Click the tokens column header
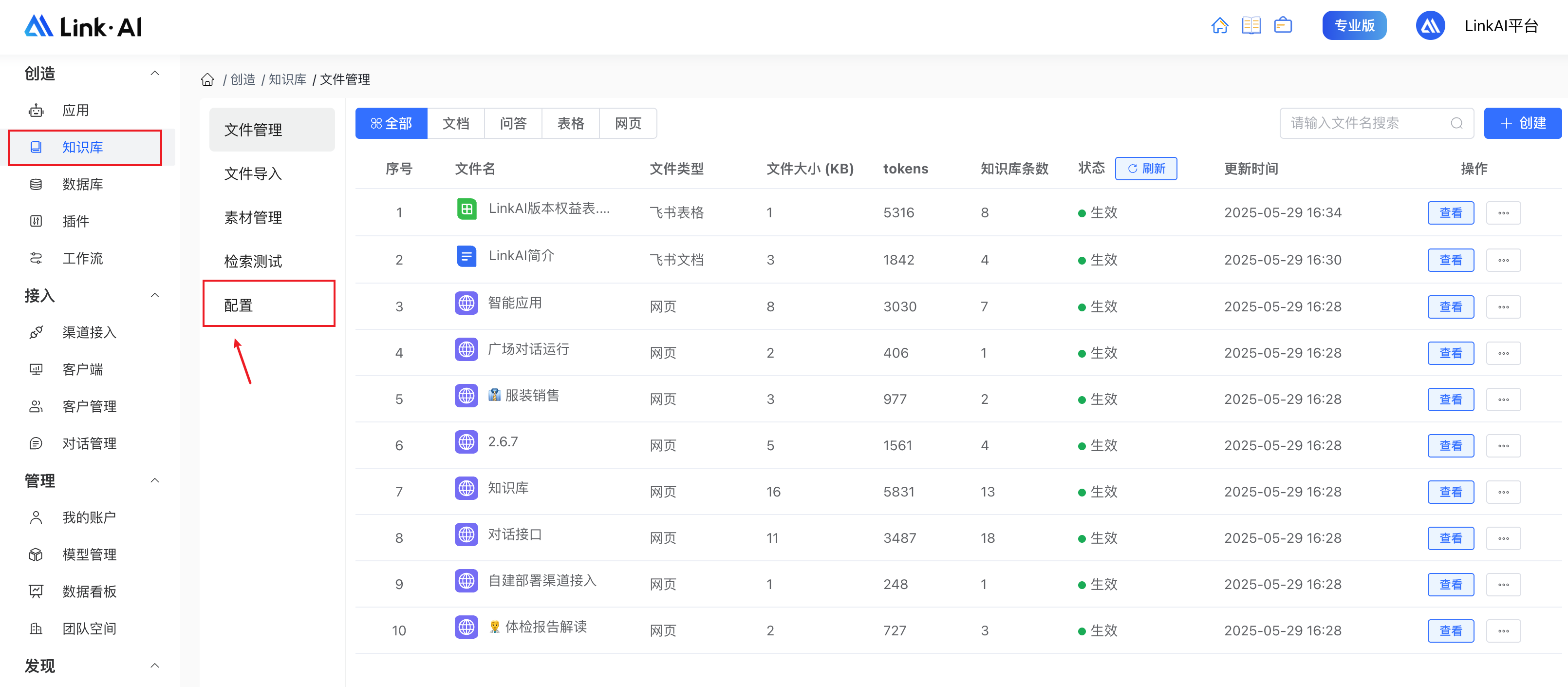This screenshot has height=687, width=1568. coord(905,169)
